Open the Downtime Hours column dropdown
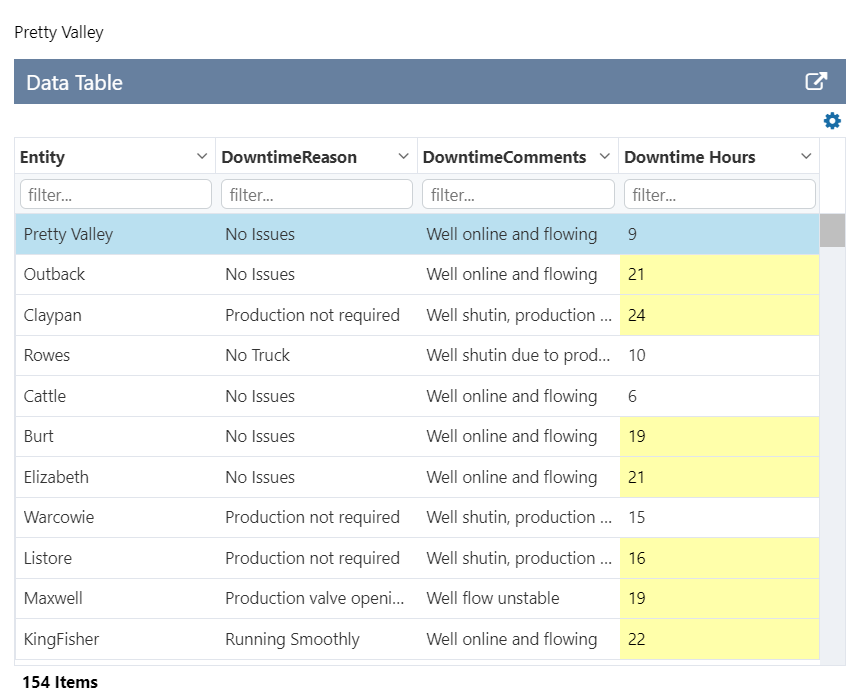 click(x=806, y=156)
